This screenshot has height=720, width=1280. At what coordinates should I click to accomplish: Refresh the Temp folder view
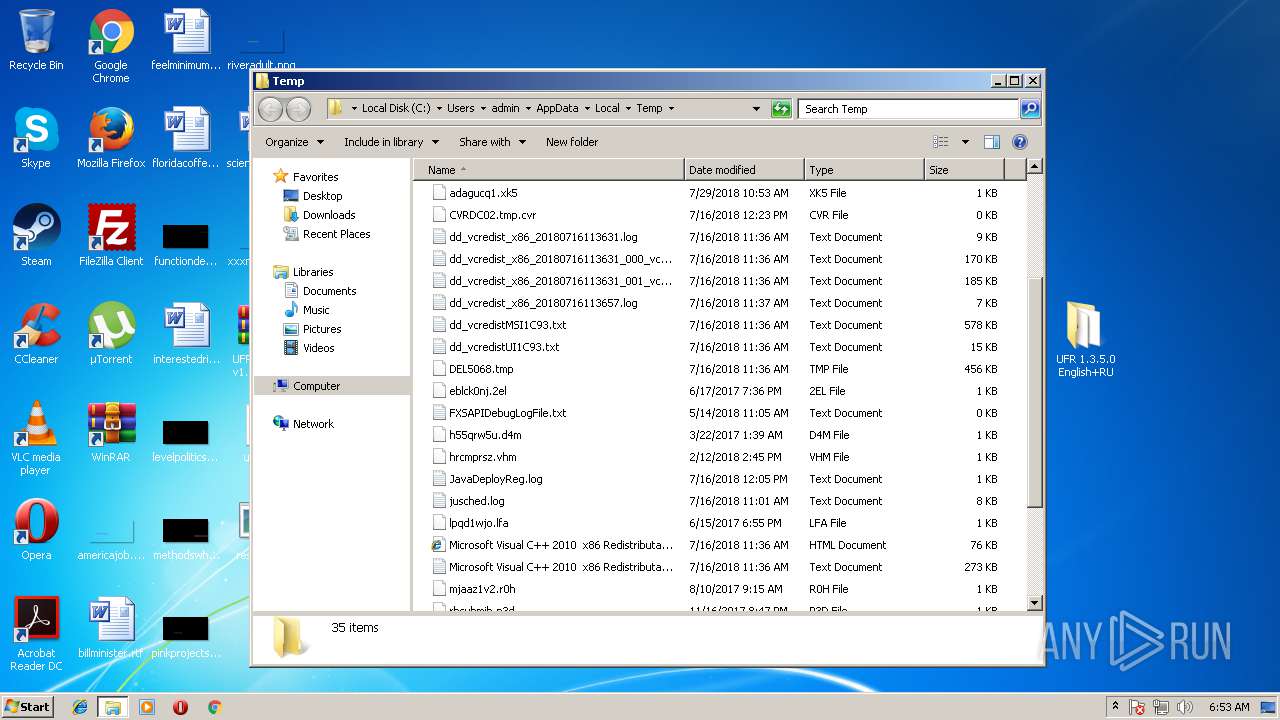point(781,109)
